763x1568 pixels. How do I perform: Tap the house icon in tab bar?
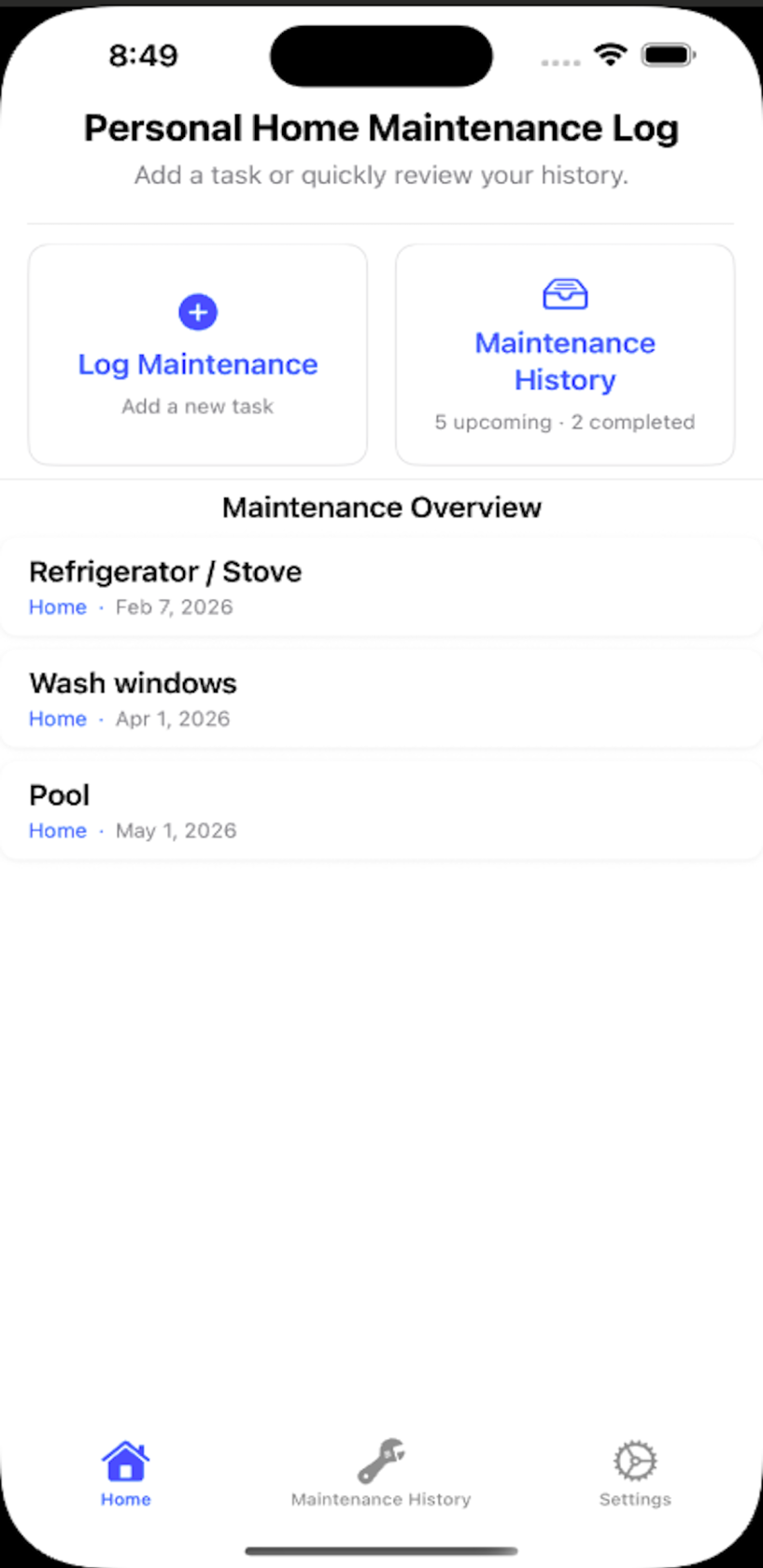[126, 1461]
